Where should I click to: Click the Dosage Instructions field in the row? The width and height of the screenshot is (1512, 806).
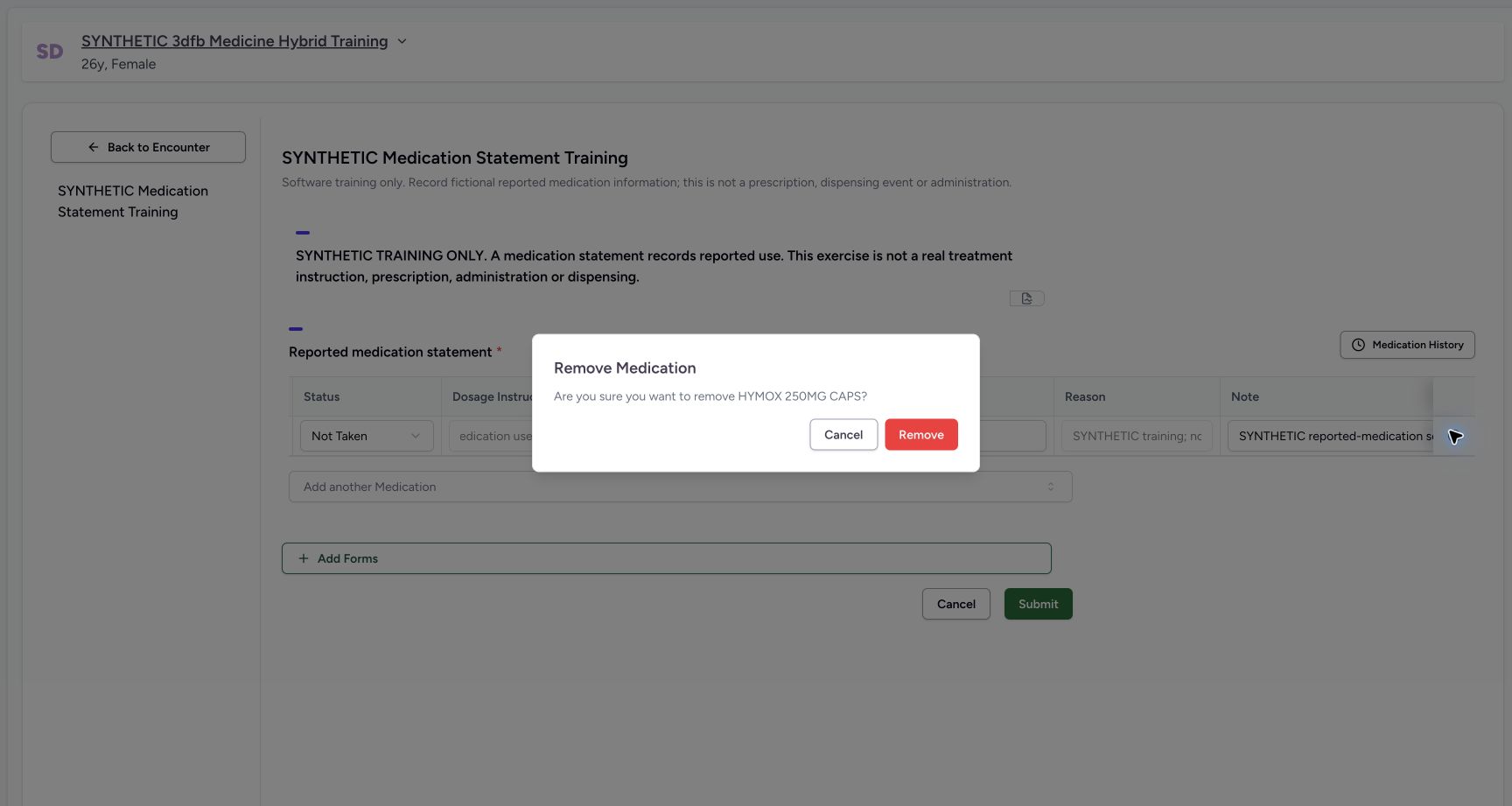(491, 436)
